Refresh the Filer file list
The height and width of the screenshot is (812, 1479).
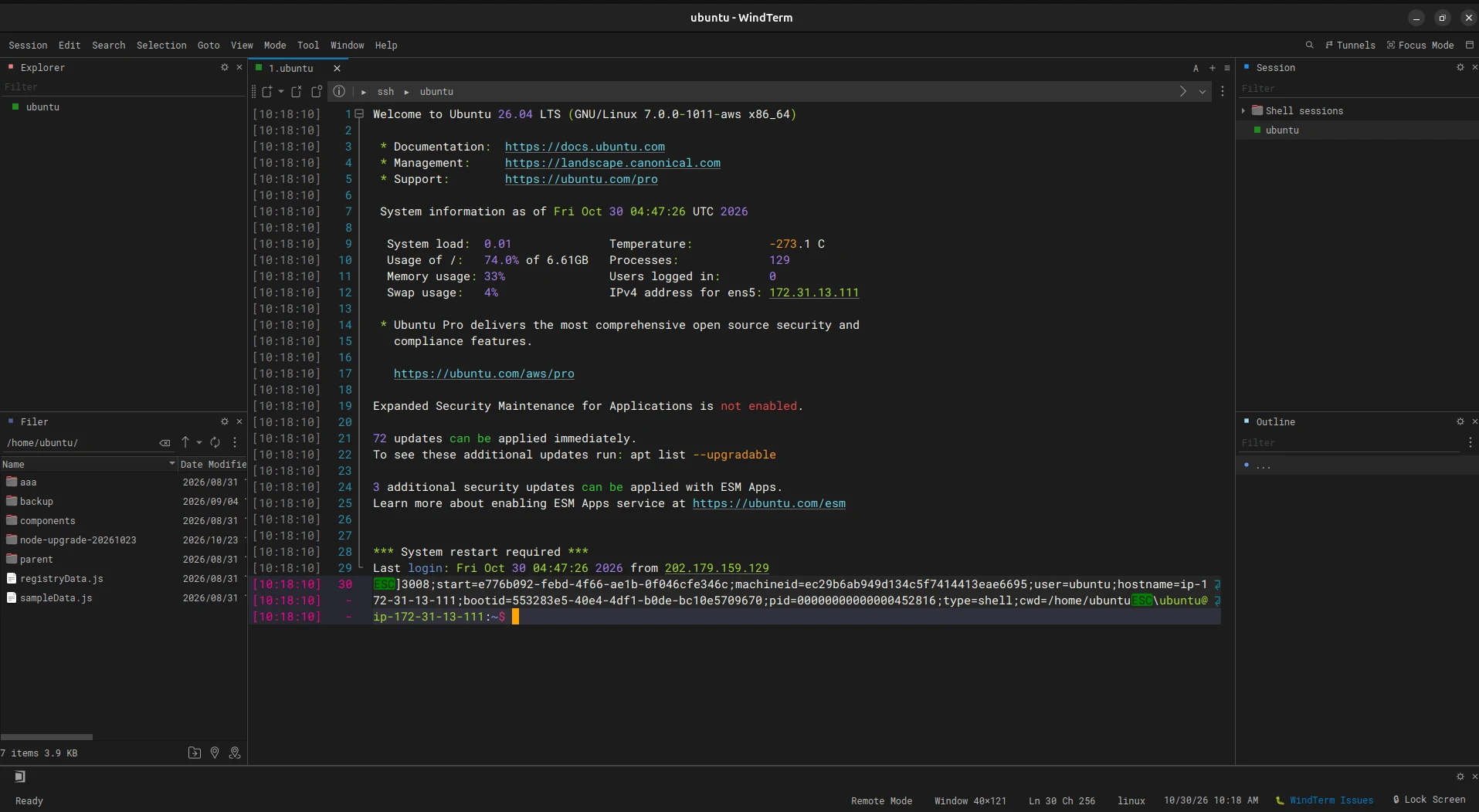point(215,442)
